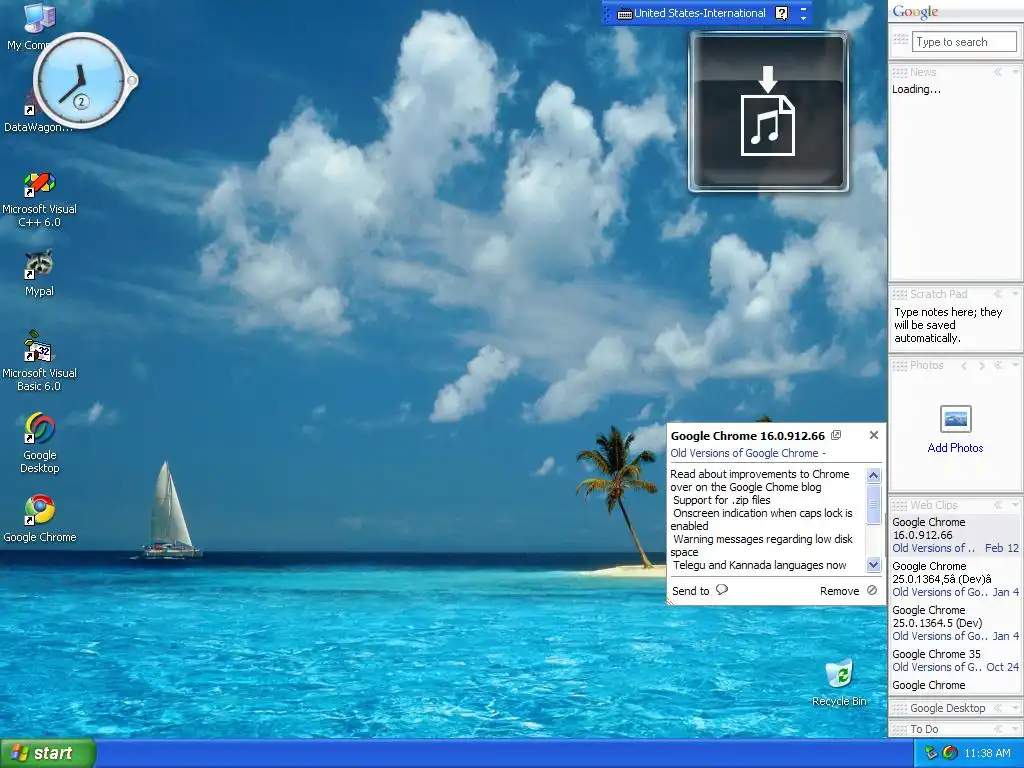Click into the Type to search field
The width and height of the screenshot is (1024, 768).
[x=964, y=42]
